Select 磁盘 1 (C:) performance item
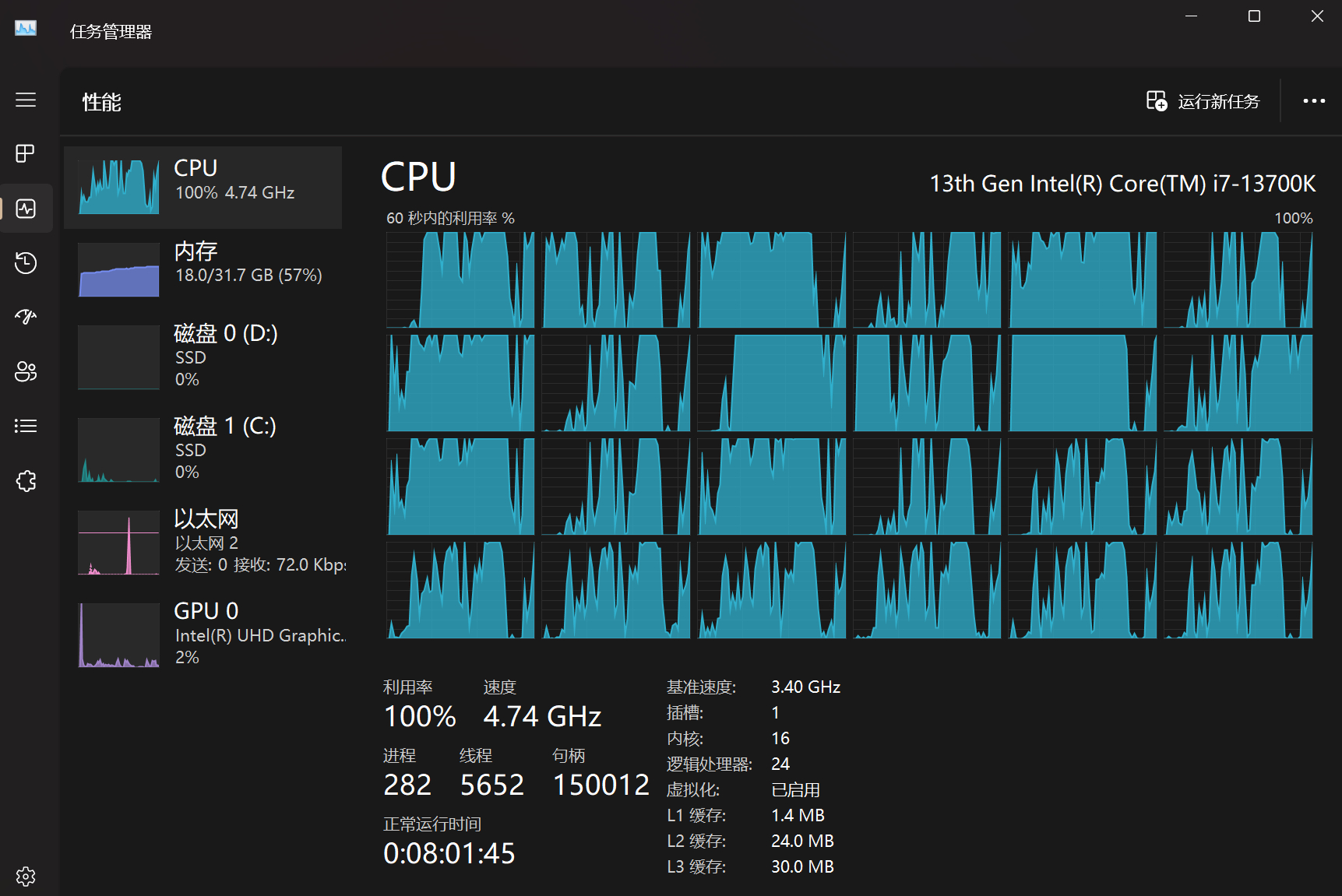Screen dimensions: 1342x896 203,449
